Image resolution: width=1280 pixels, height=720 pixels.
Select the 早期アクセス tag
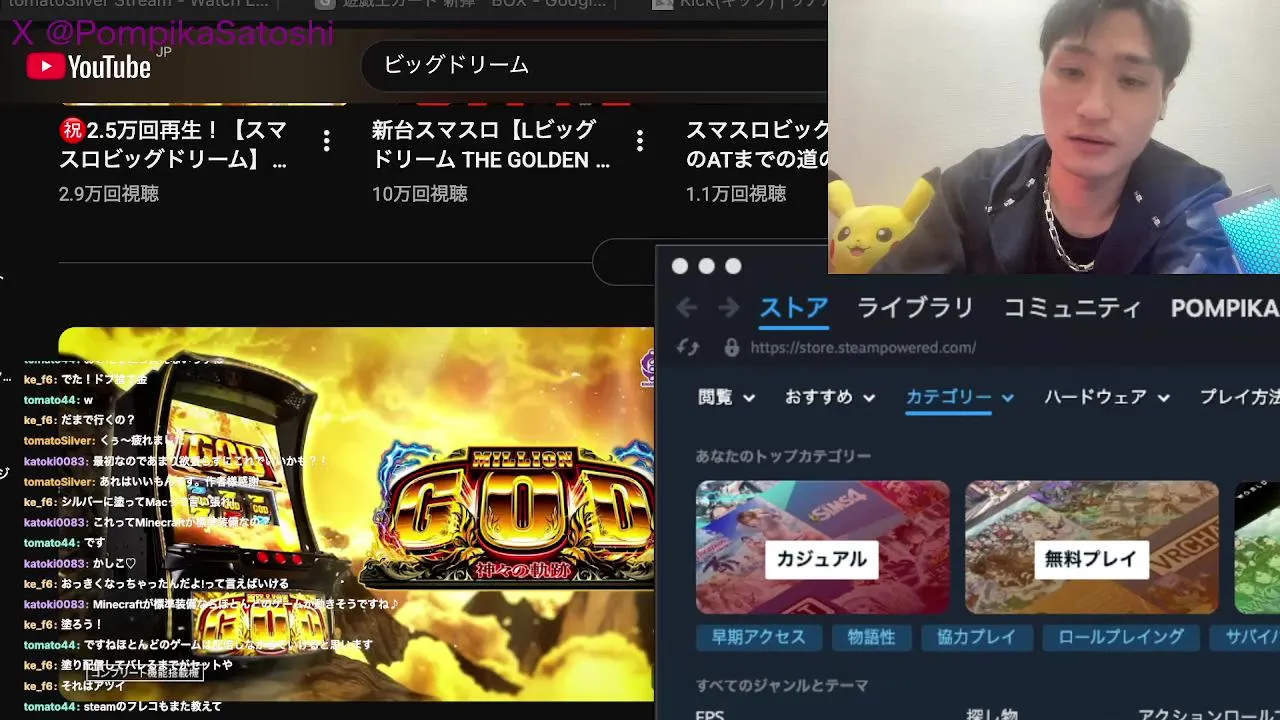tap(758, 637)
